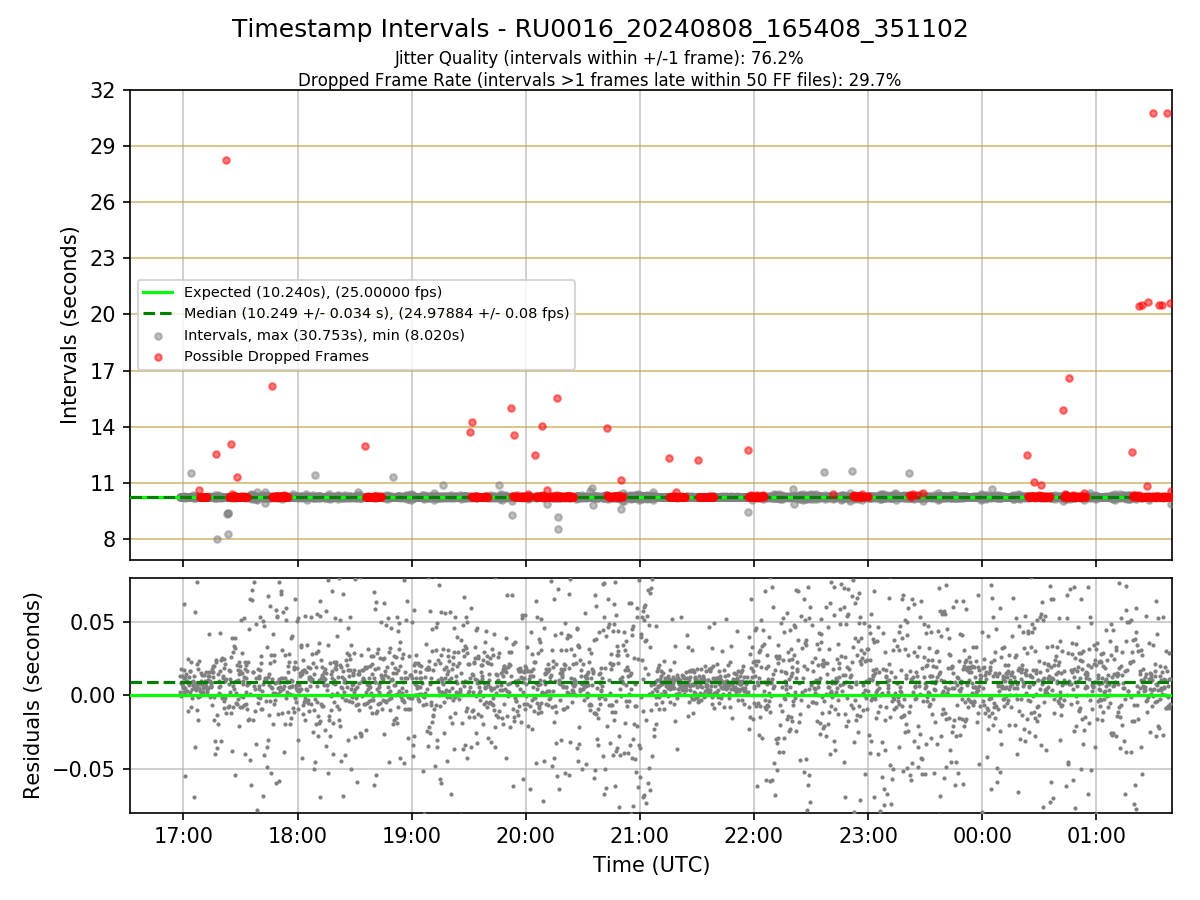Click the dashed green line sample in the legend
The height and width of the screenshot is (900, 1200).
click(x=159, y=313)
